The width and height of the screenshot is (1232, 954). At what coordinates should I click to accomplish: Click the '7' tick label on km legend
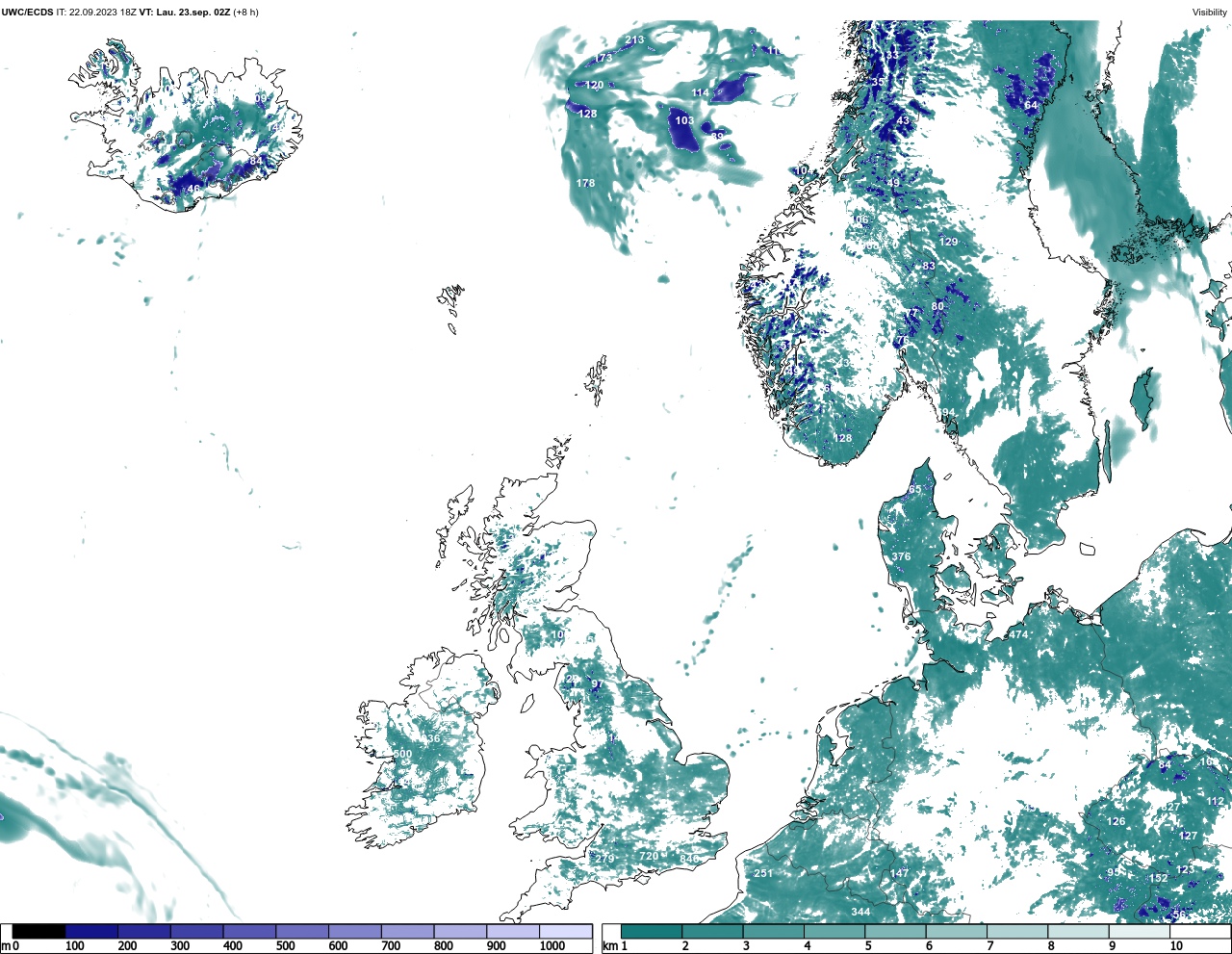pos(989,947)
